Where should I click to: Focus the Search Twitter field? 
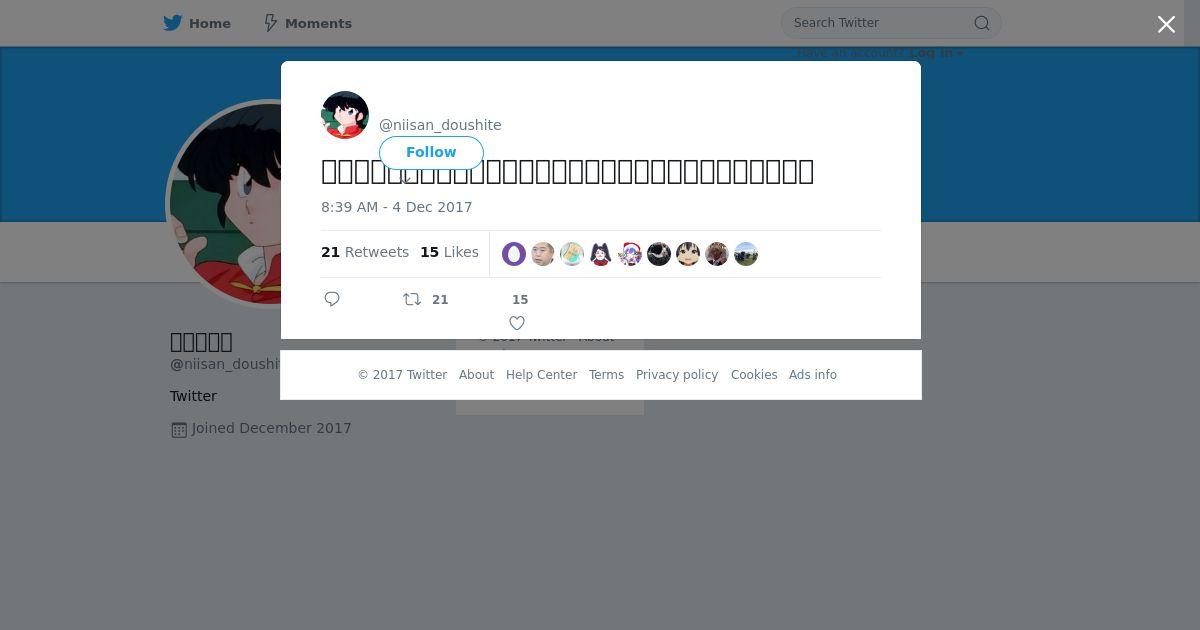(880, 23)
